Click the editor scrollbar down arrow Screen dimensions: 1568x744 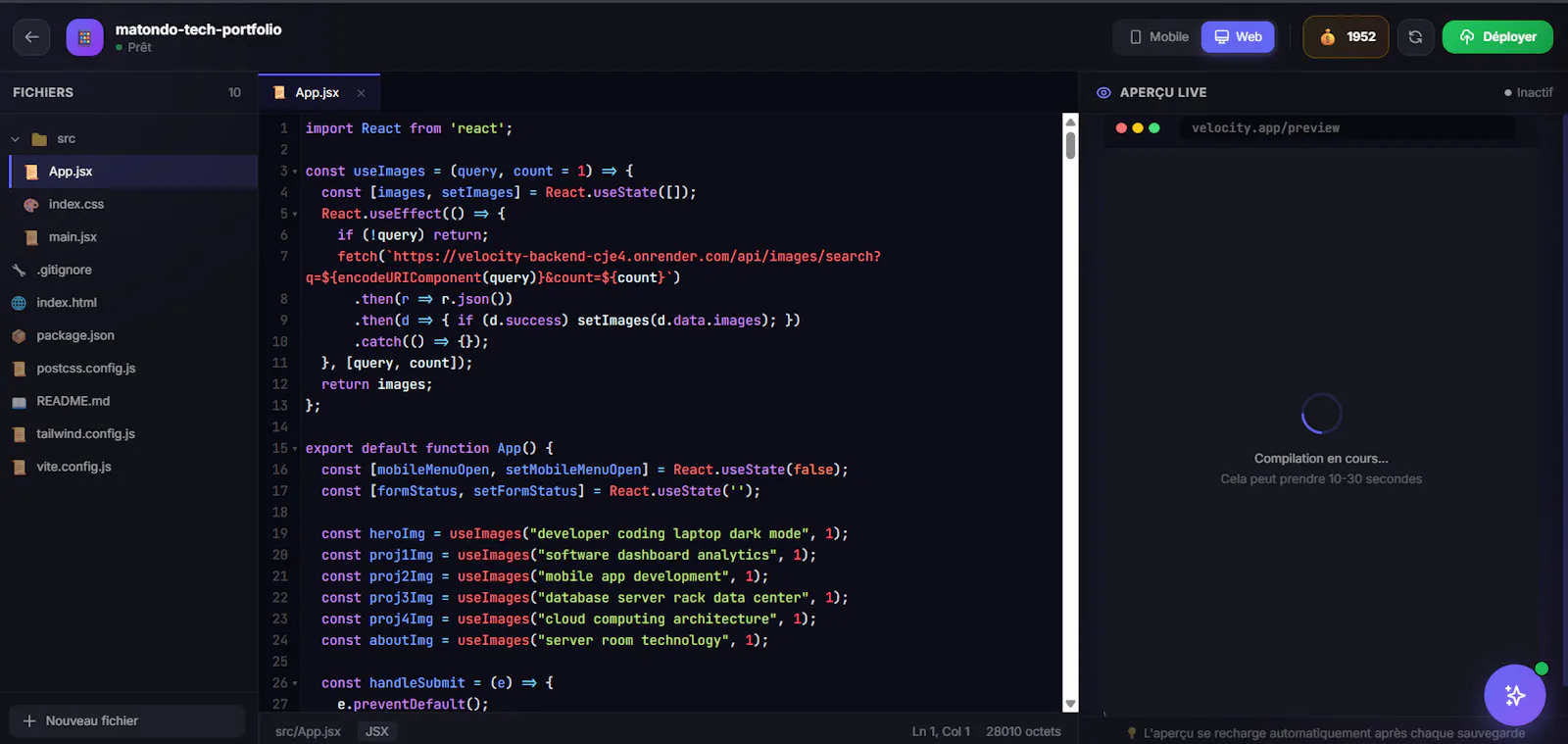(x=1070, y=704)
